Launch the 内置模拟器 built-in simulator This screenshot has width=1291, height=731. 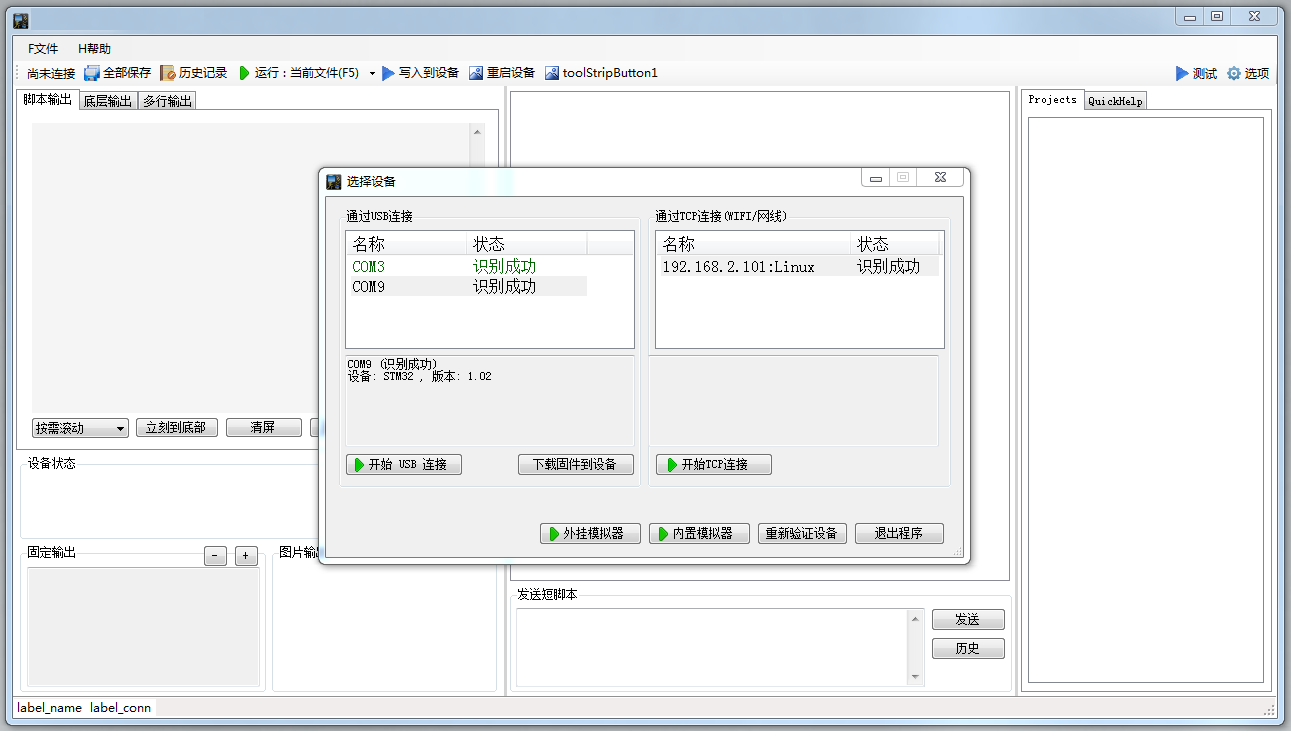pyautogui.click(x=699, y=534)
